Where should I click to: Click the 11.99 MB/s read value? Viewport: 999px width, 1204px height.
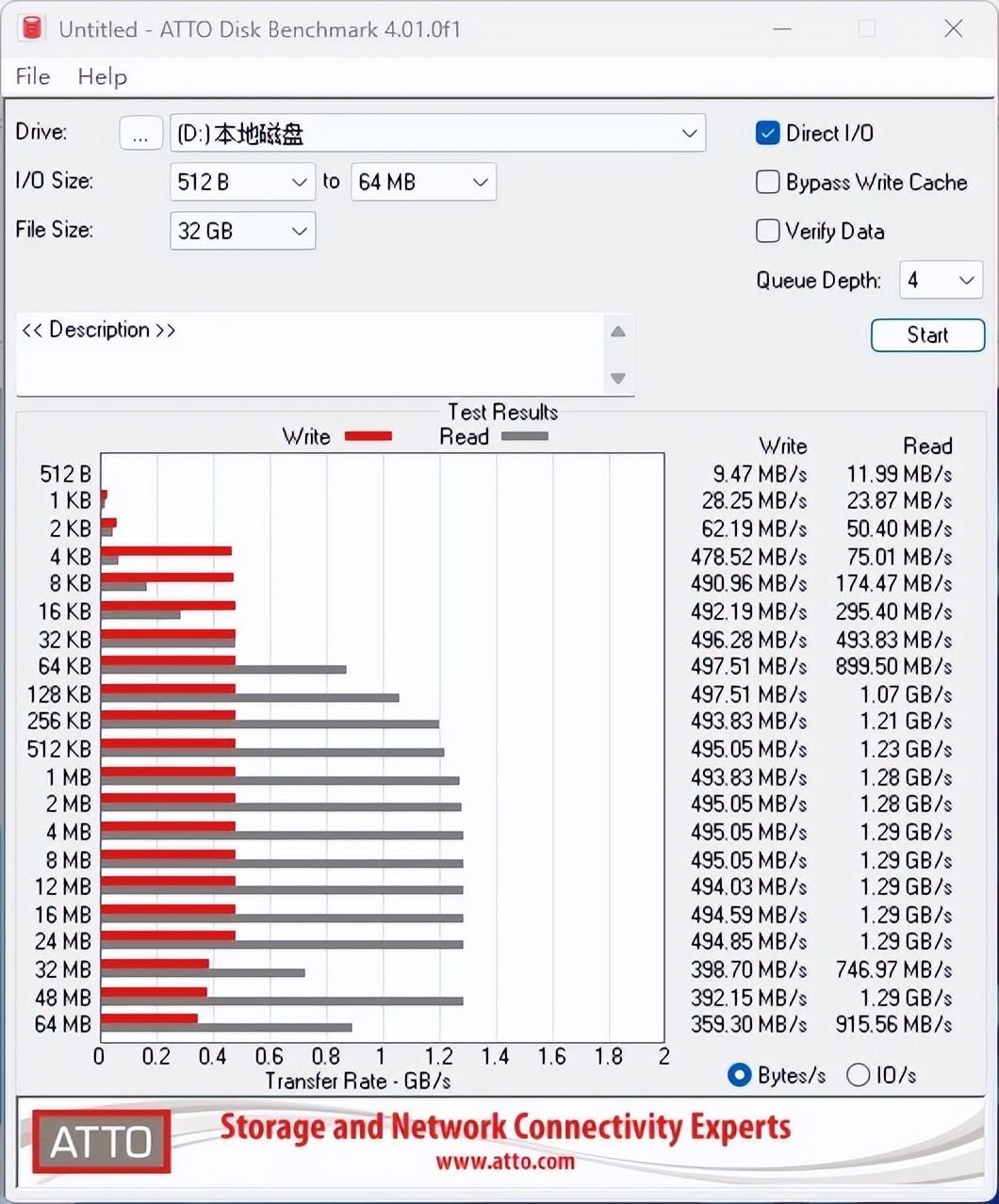[899, 474]
